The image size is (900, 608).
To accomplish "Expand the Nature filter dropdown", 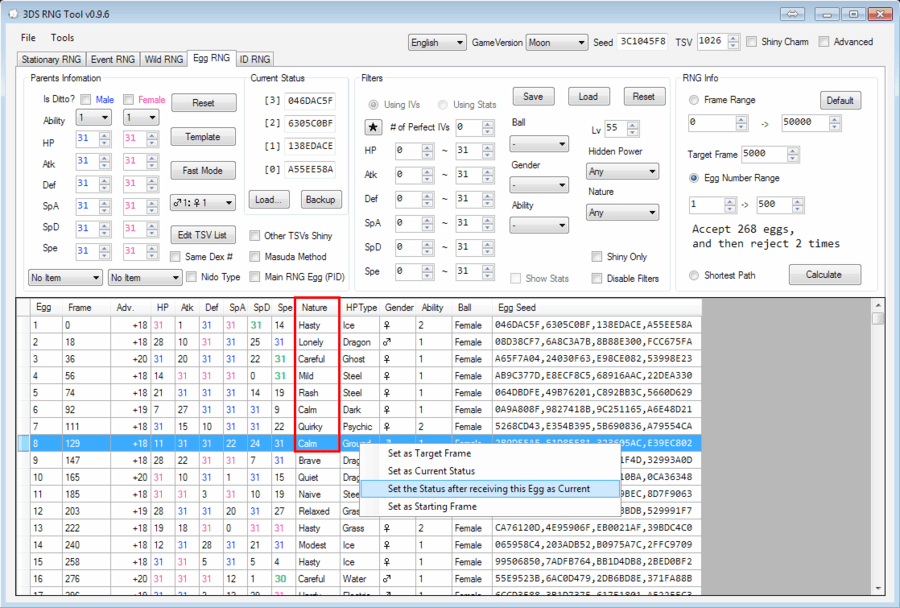I will tap(621, 211).
